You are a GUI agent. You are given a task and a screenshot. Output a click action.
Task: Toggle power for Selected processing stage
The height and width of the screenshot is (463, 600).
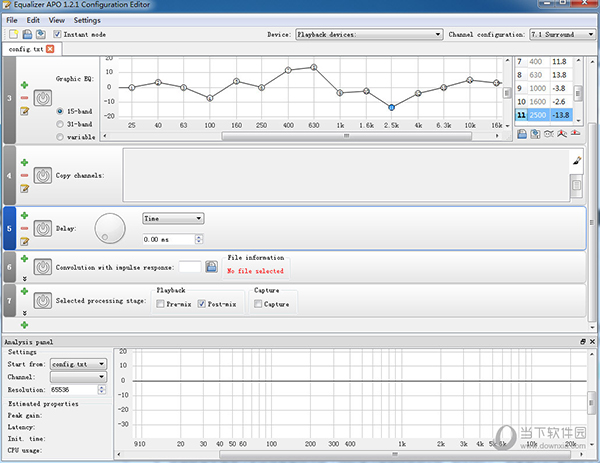click(43, 301)
